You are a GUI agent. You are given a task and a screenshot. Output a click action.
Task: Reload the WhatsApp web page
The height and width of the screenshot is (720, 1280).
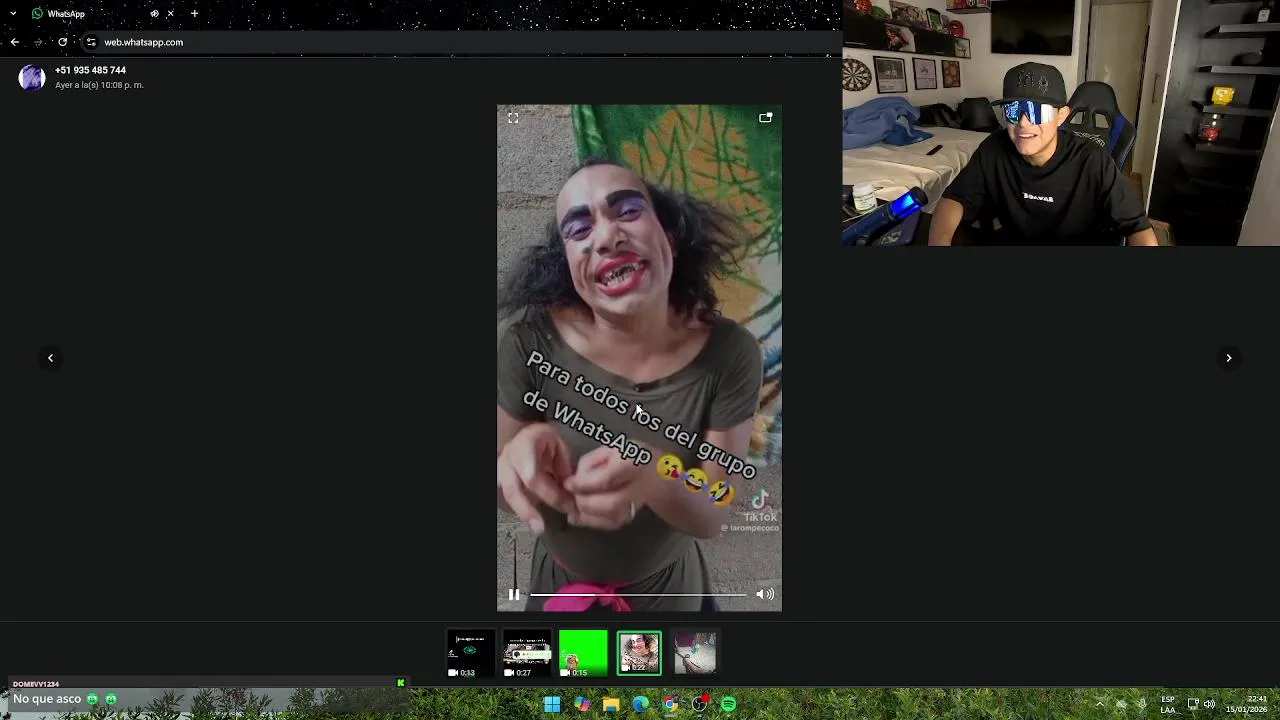(x=62, y=42)
